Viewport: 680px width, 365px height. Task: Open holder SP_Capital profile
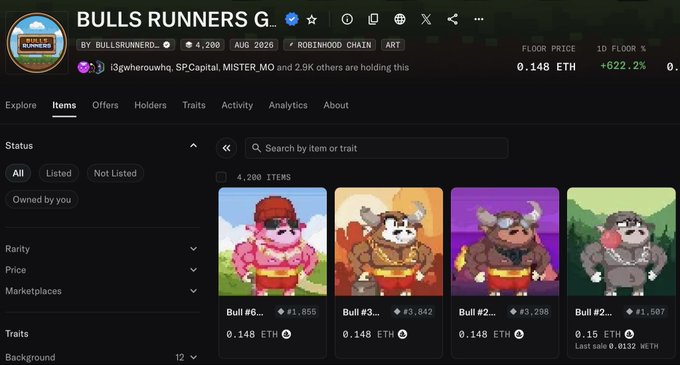click(197, 67)
